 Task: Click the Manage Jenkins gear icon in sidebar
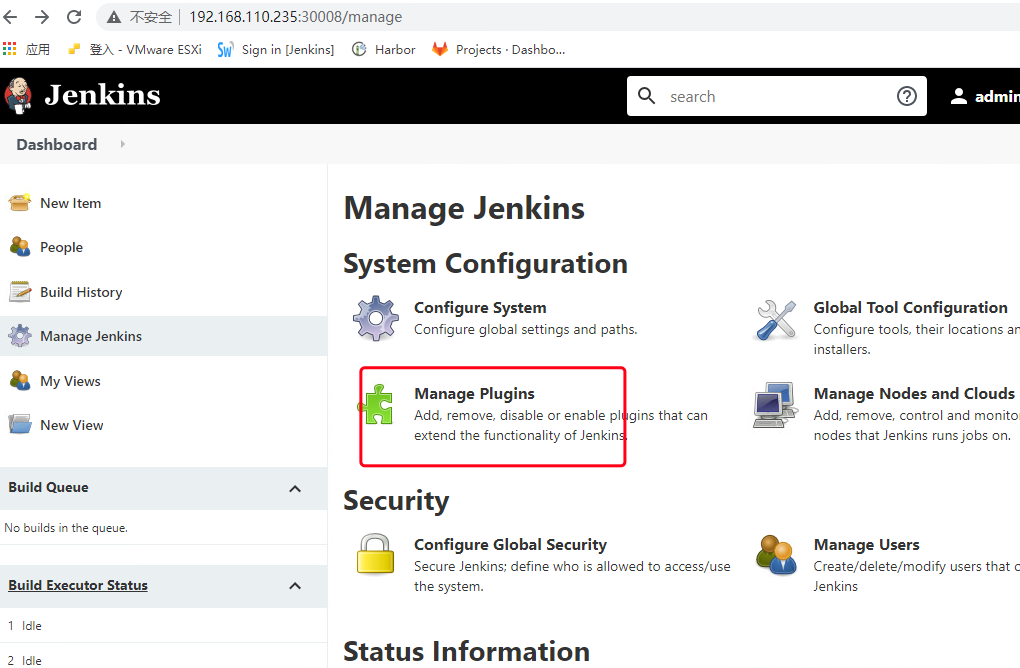coord(20,336)
